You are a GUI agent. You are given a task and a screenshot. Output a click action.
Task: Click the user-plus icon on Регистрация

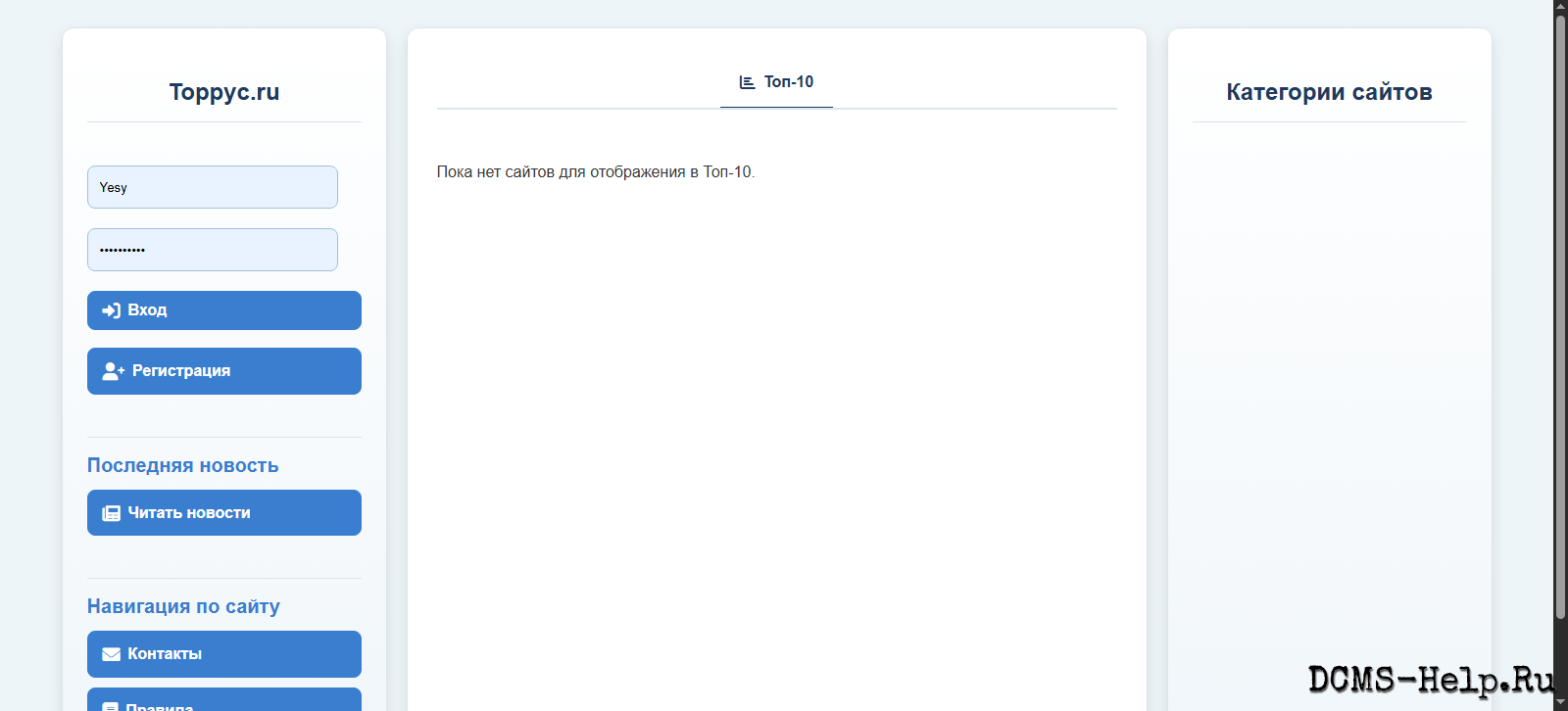(113, 371)
